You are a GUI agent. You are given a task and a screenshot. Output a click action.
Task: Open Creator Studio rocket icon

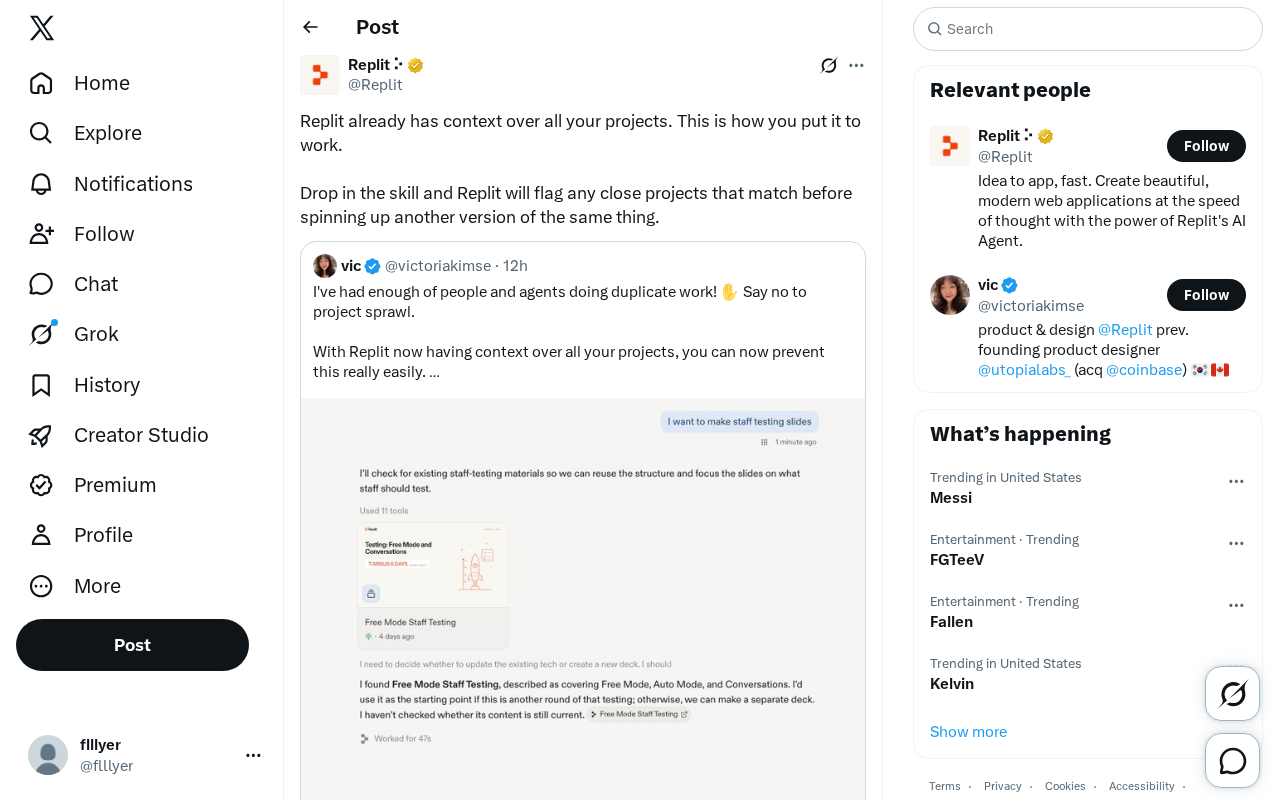[41, 435]
